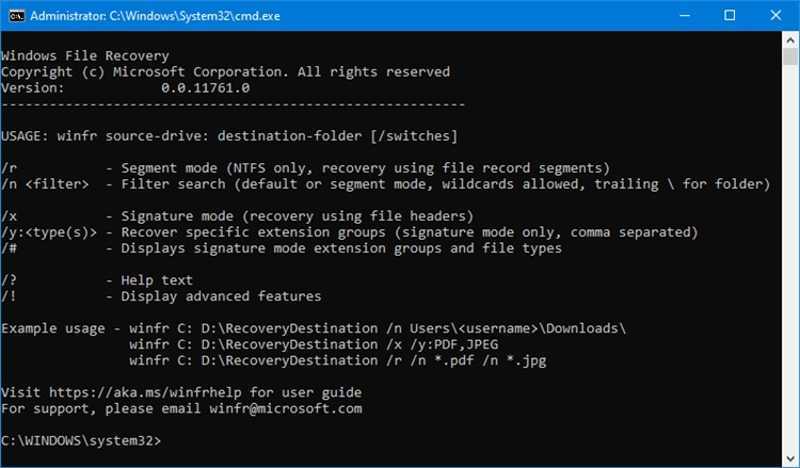Maximize the cmd.exe window
This screenshot has width=800, height=468.
pyautogui.click(x=730, y=15)
